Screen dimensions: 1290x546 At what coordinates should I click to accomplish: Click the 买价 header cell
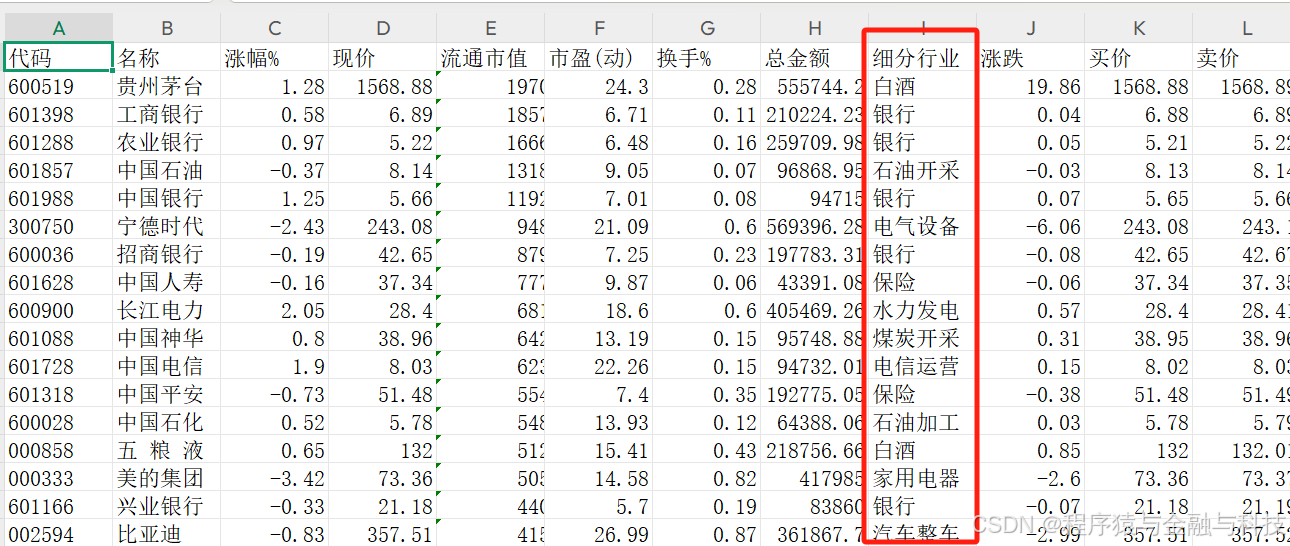[x=1139, y=58]
